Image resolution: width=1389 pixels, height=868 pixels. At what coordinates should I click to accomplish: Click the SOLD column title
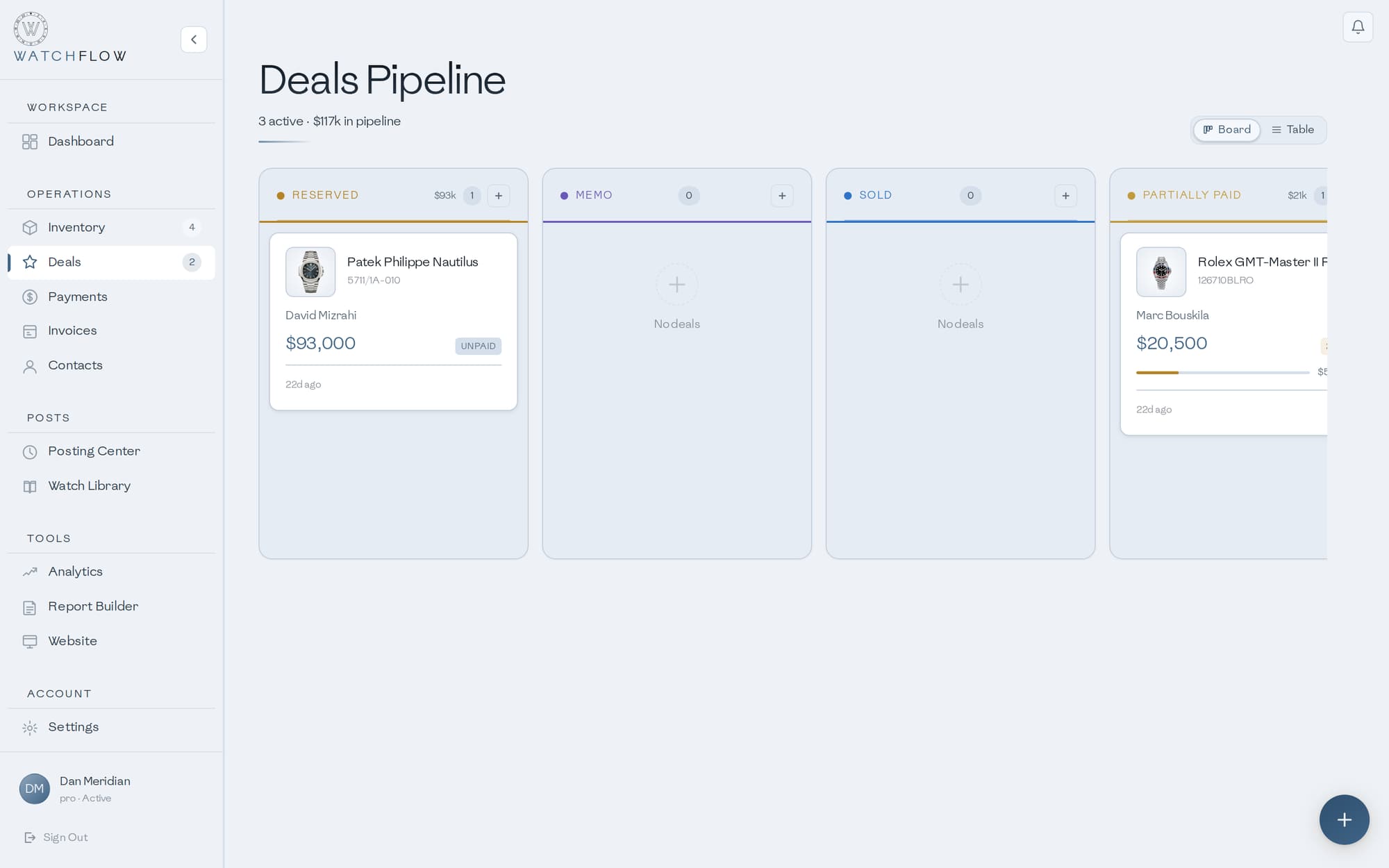[875, 195]
